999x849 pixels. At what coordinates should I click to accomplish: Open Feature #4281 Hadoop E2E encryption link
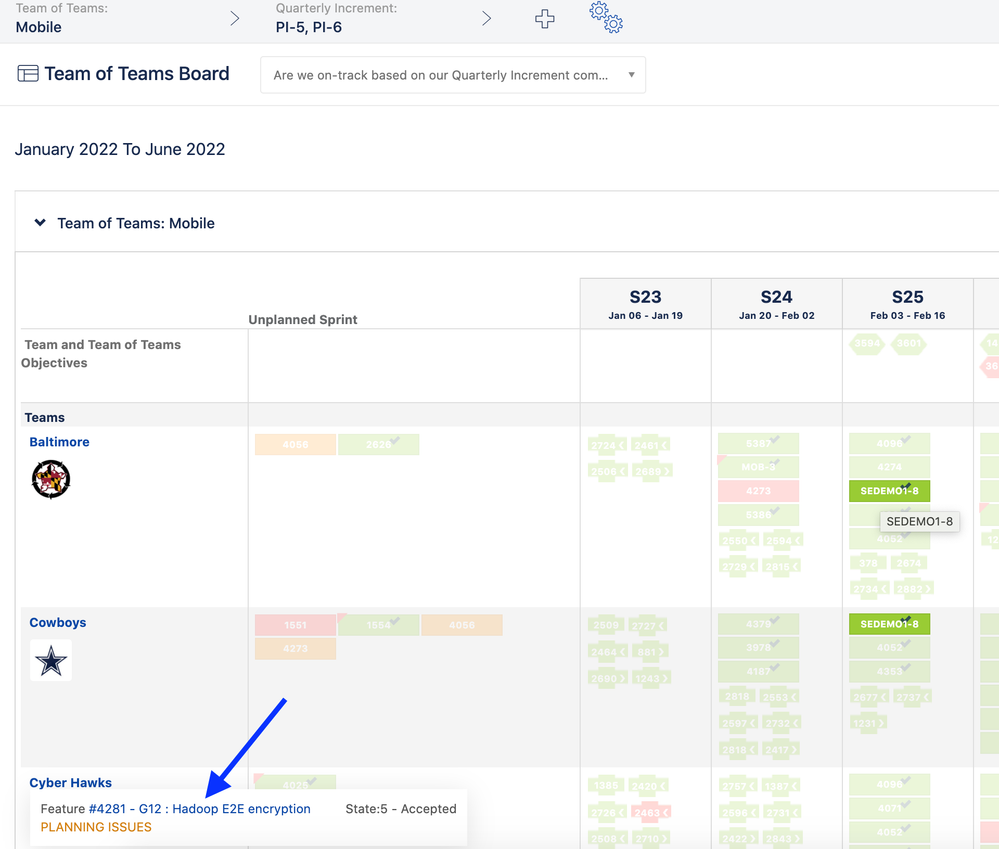coord(199,809)
